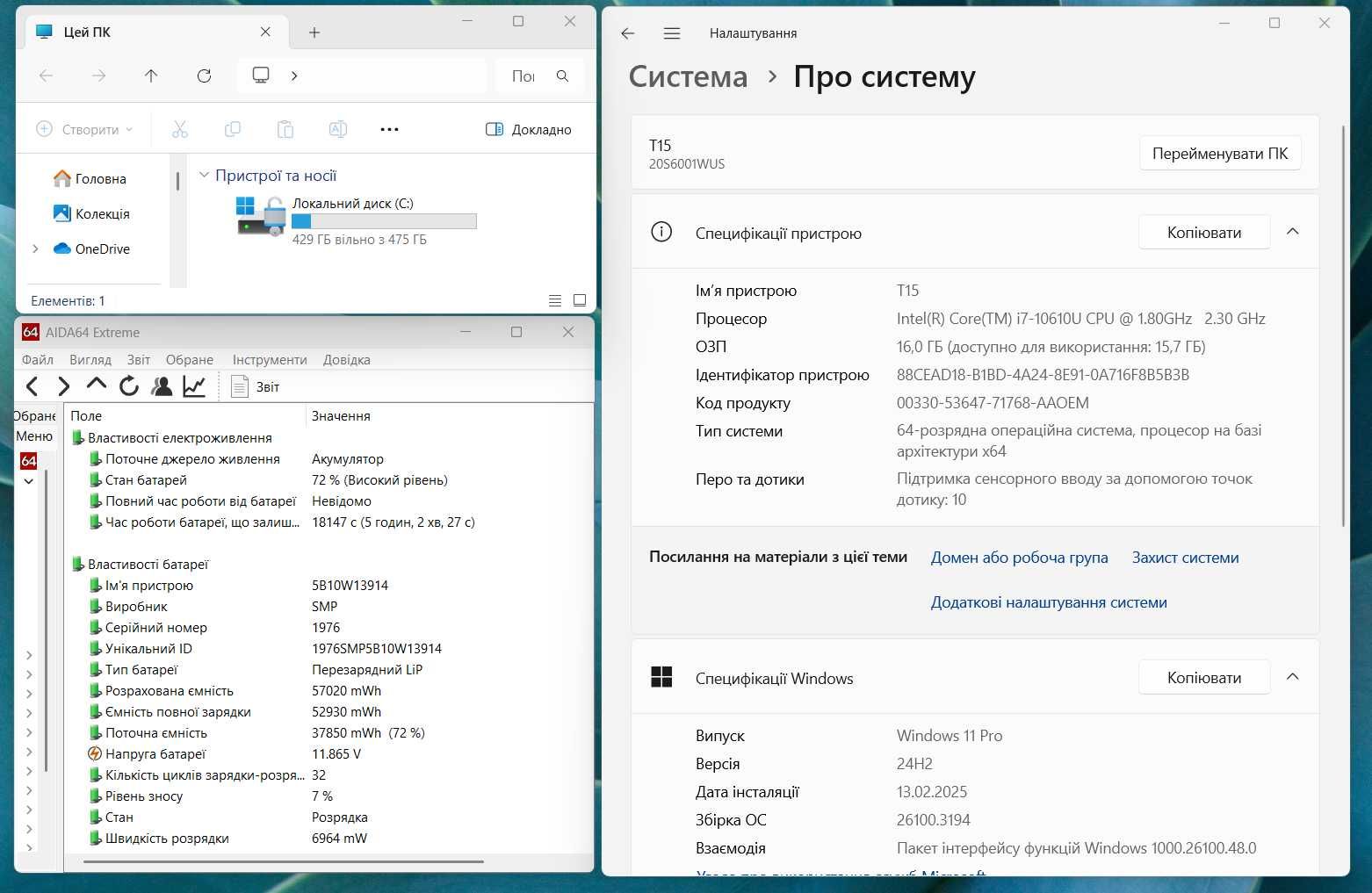Click the AIDA64 up-level arrow icon
This screenshot has height=893, width=1372.
(96, 385)
